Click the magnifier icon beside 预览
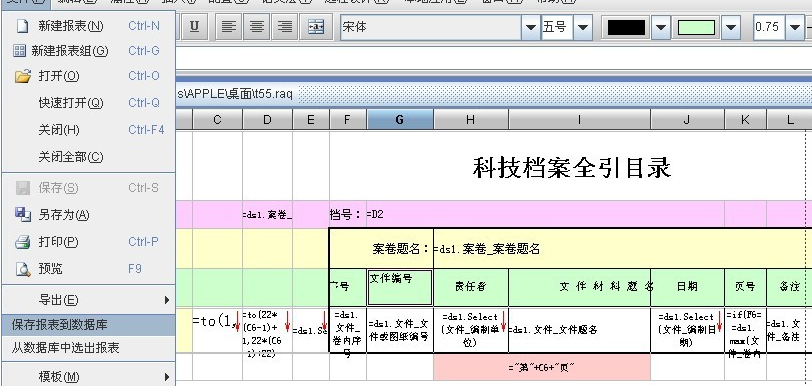The image size is (812, 386). pyautogui.click(x=23, y=269)
